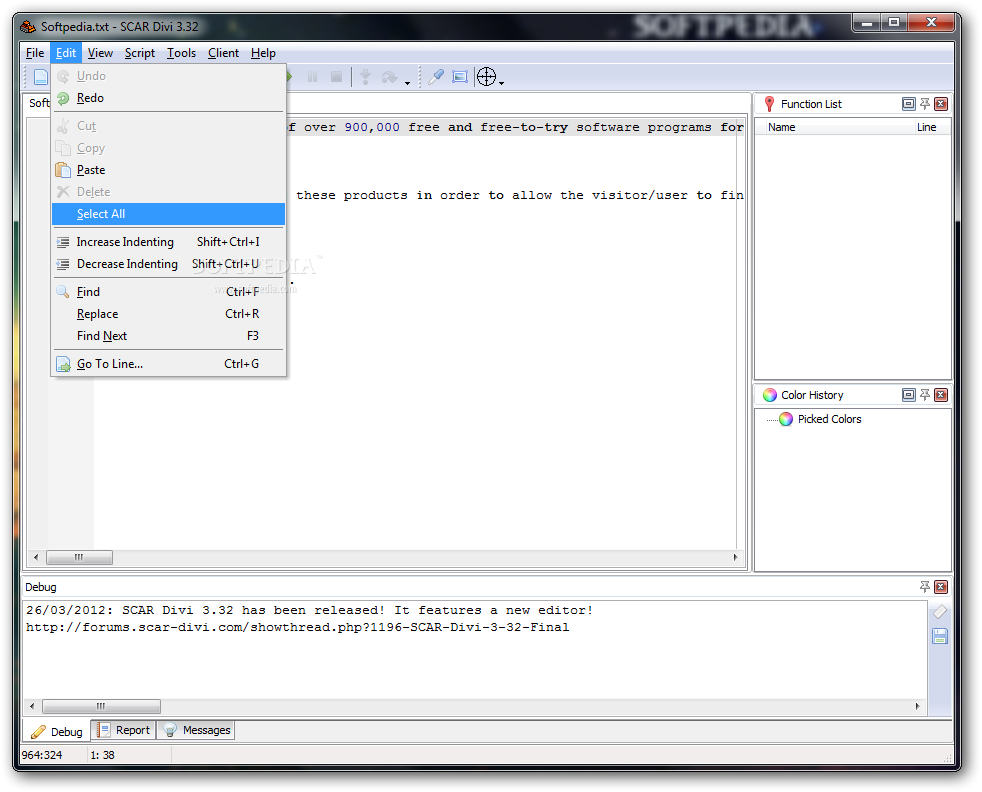Screen dimensions: 982x792
Task: Switch to the Debug tab
Action: [x=57, y=731]
